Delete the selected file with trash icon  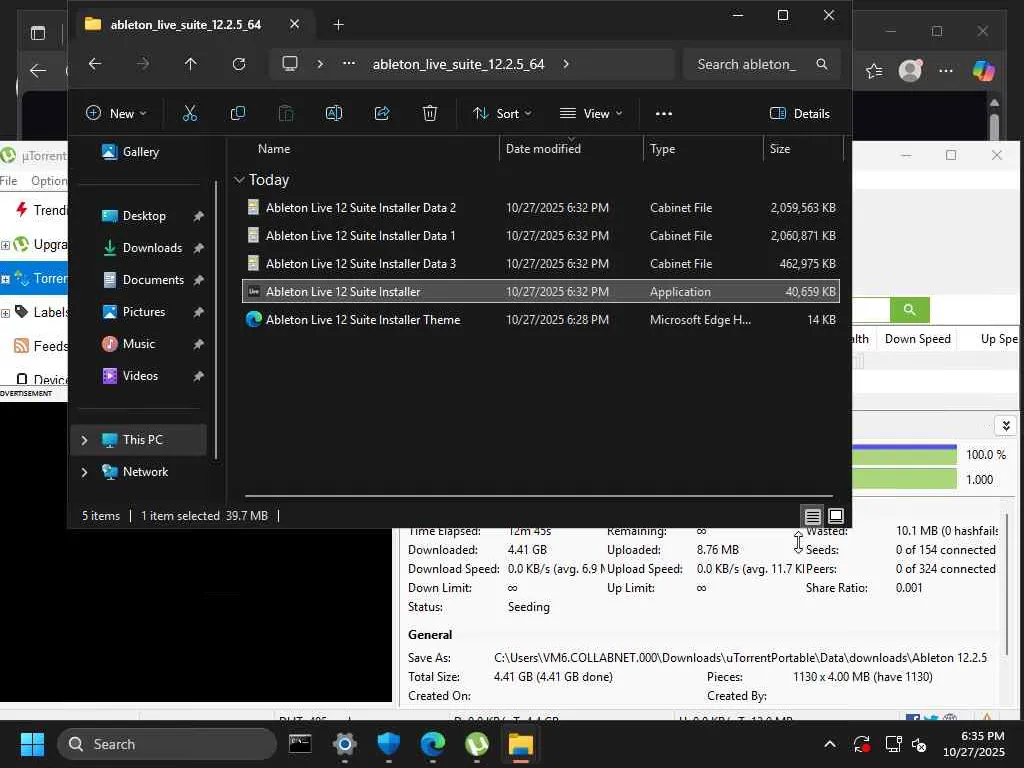(430, 114)
